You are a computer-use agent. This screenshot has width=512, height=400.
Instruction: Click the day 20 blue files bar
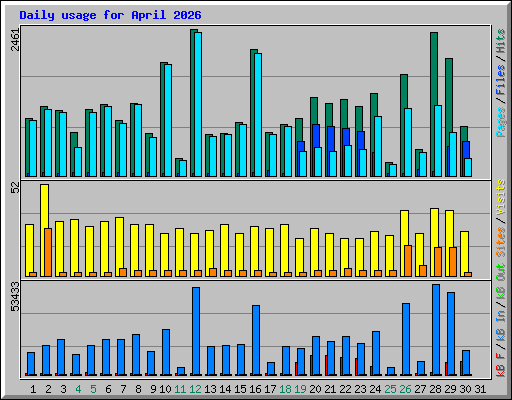[316, 136]
